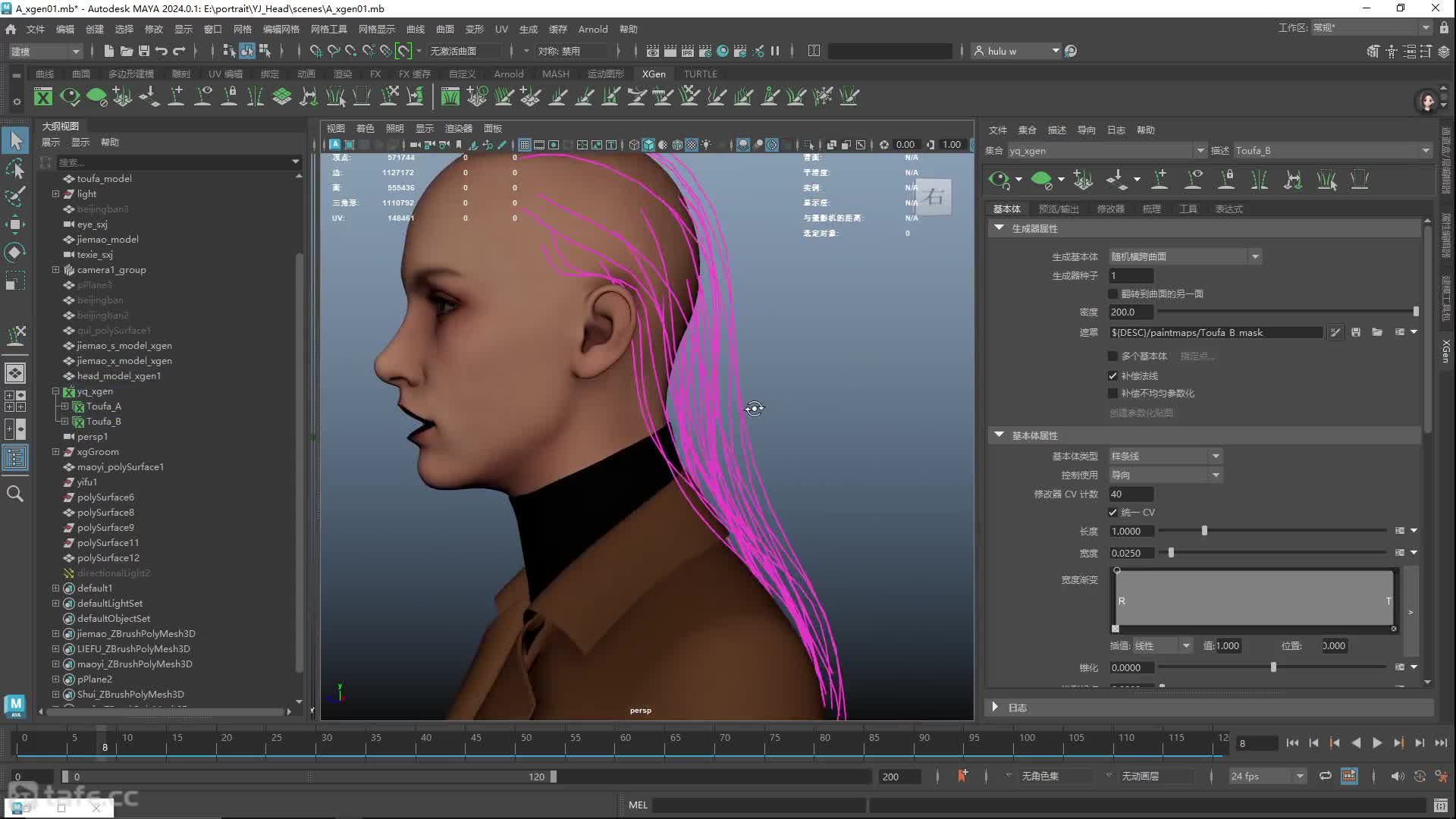Click the audio speaker icon near timeline
The height and width of the screenshot is (819, 1456).
pyautogui.click(x=1398, y=776)
